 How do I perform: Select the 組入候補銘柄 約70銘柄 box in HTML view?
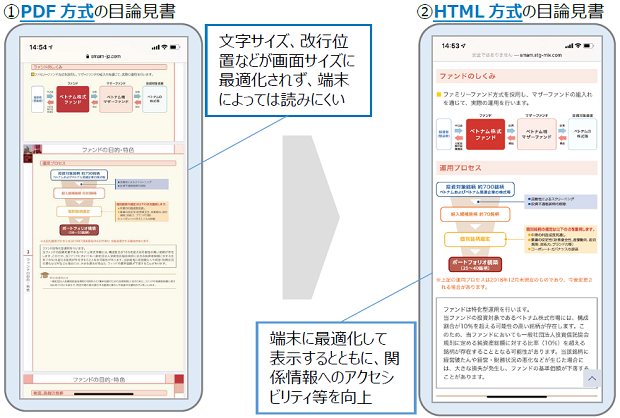pos(479,215)
